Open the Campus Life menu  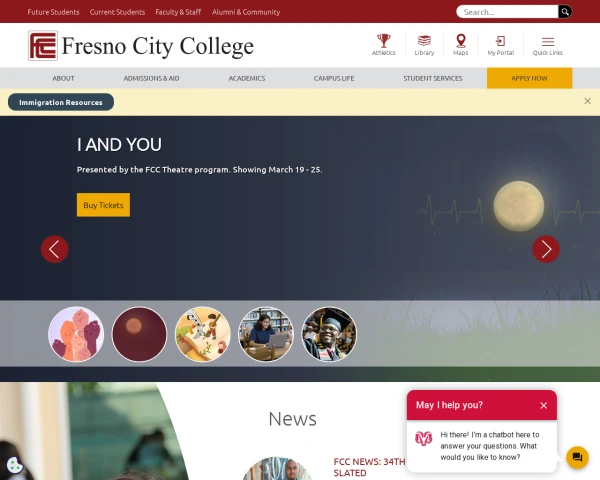(x=334, y=78)
